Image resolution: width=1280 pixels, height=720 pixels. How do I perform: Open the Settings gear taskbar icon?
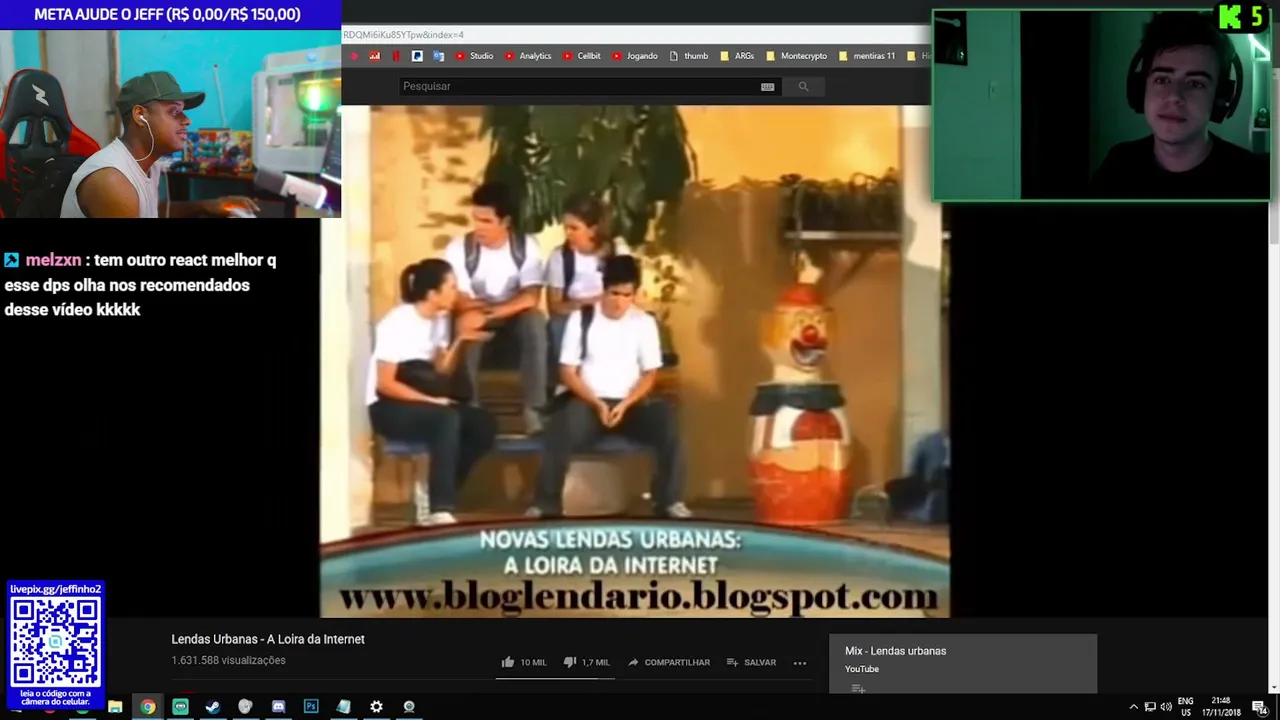(376, 707)
